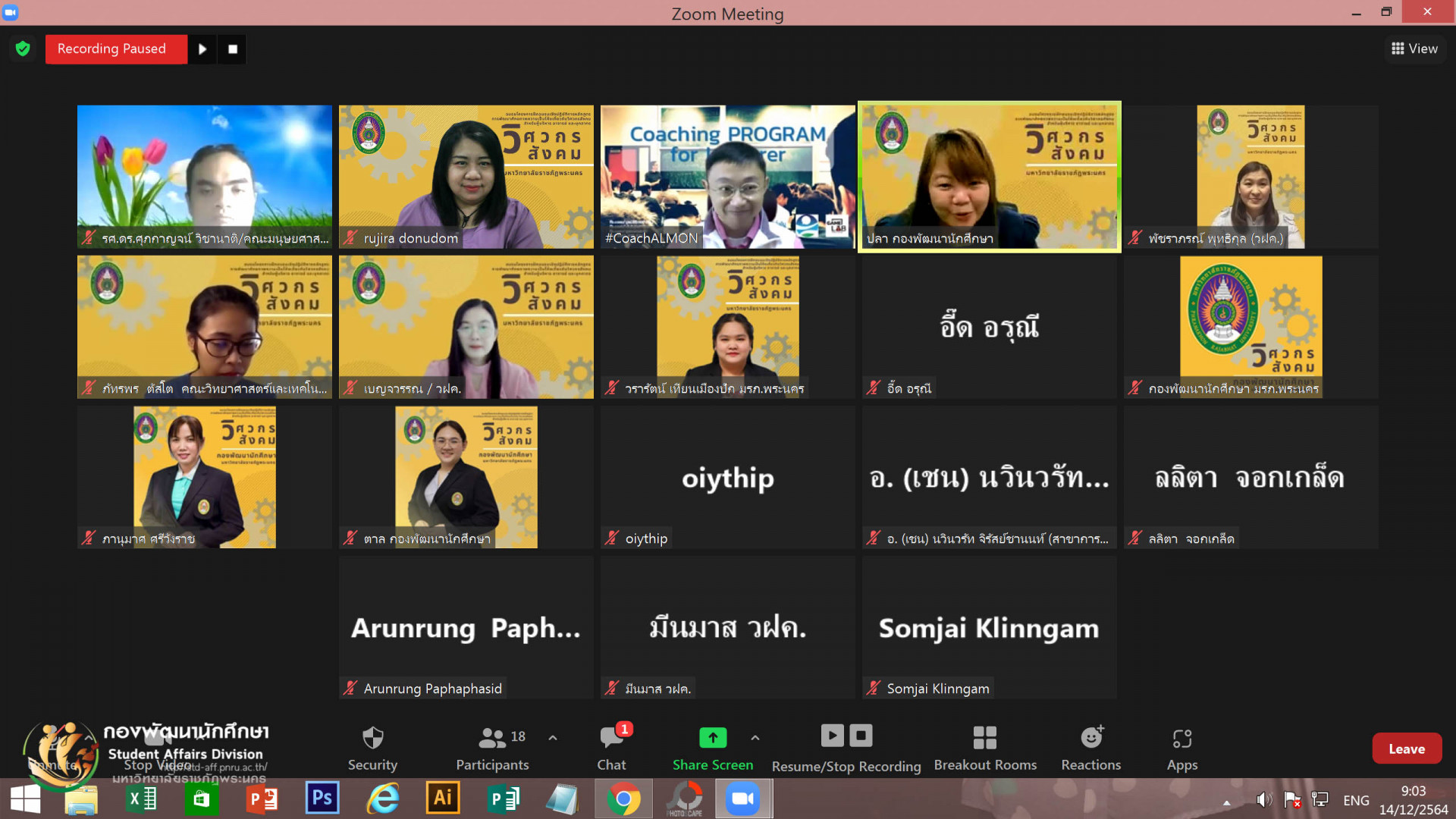The width and height of the screenshot is (1456, 819).
Task: Open Photoshop from the taskbar
Action: tap(322, 799)
